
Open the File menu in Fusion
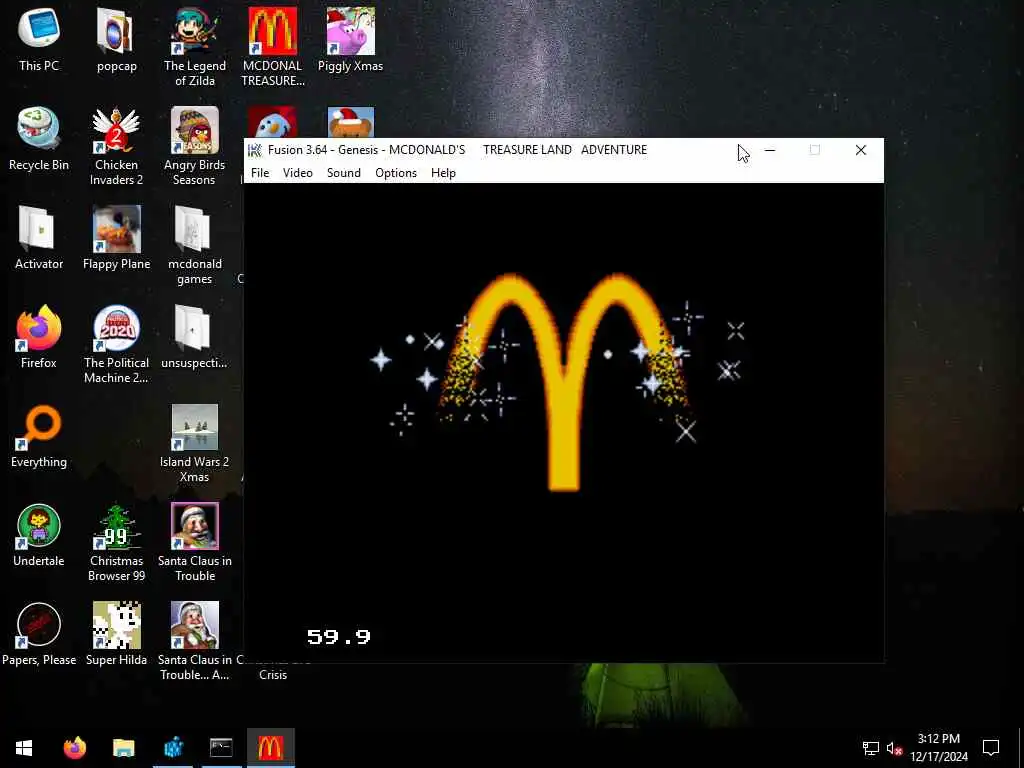point(260,173)
